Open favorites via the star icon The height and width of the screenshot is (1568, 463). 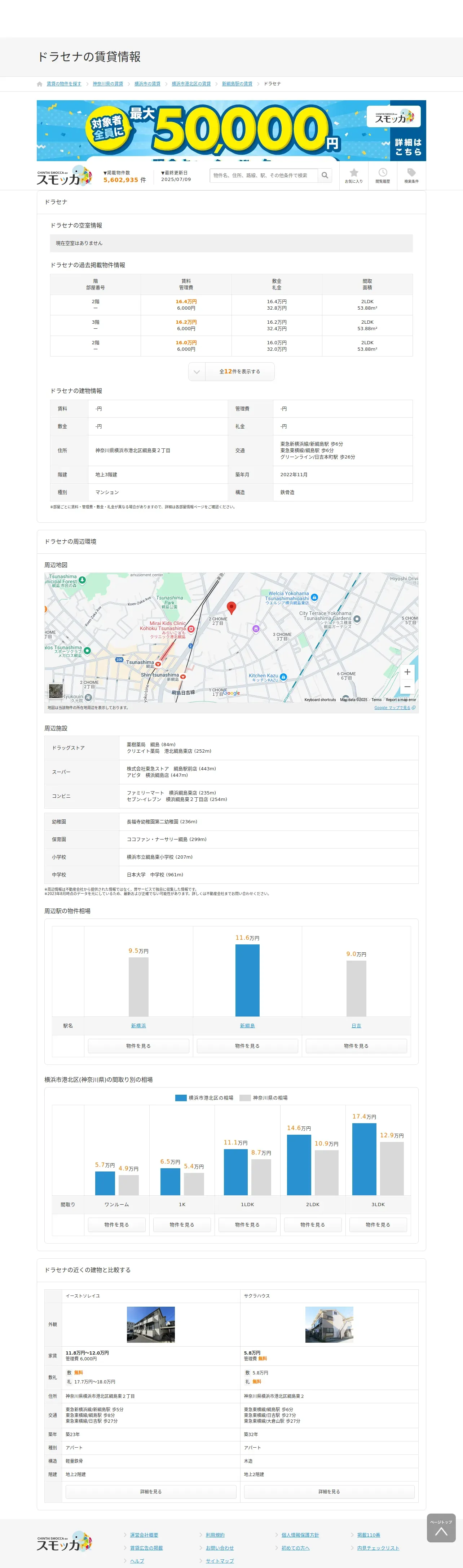click(354, 175)
